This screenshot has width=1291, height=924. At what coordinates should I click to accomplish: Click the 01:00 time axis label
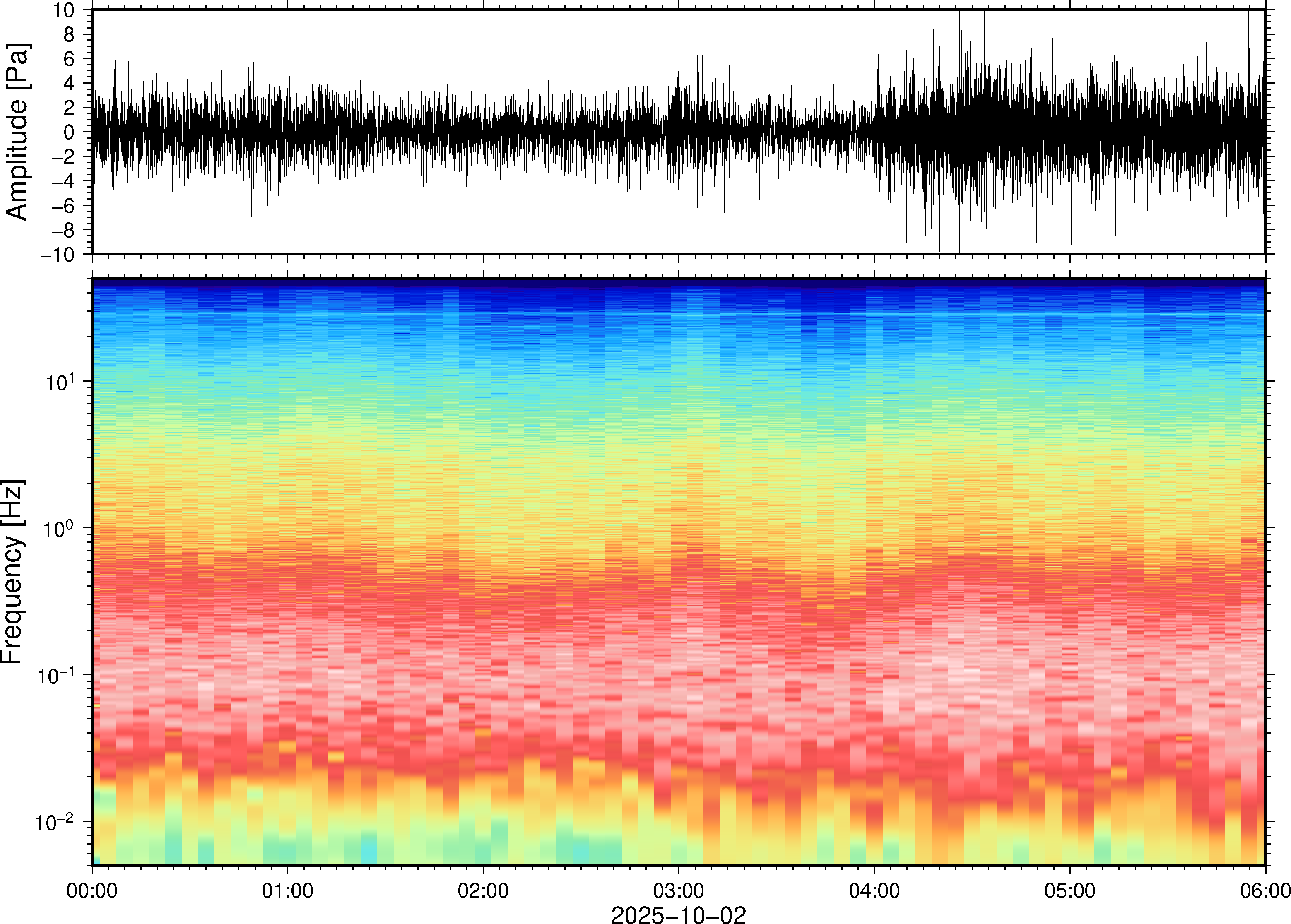pyautogui.click(x=287, y=890)
